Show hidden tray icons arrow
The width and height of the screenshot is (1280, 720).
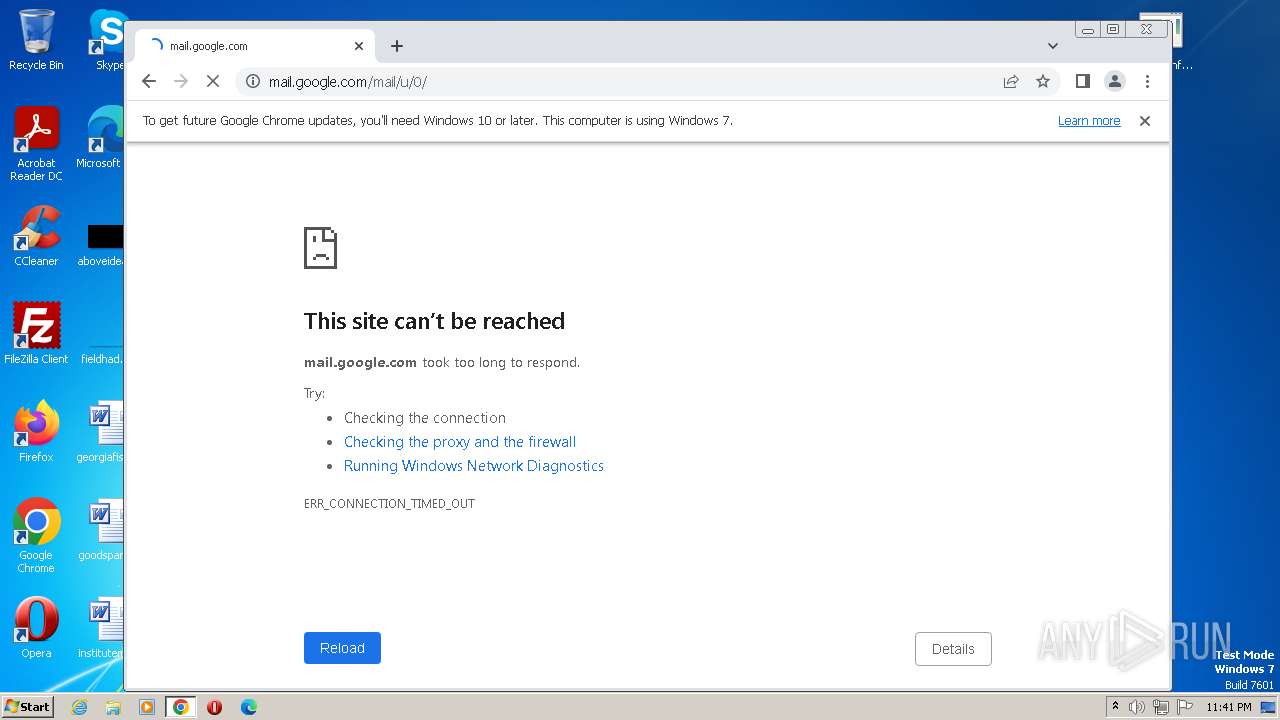tap(1115, 707)
